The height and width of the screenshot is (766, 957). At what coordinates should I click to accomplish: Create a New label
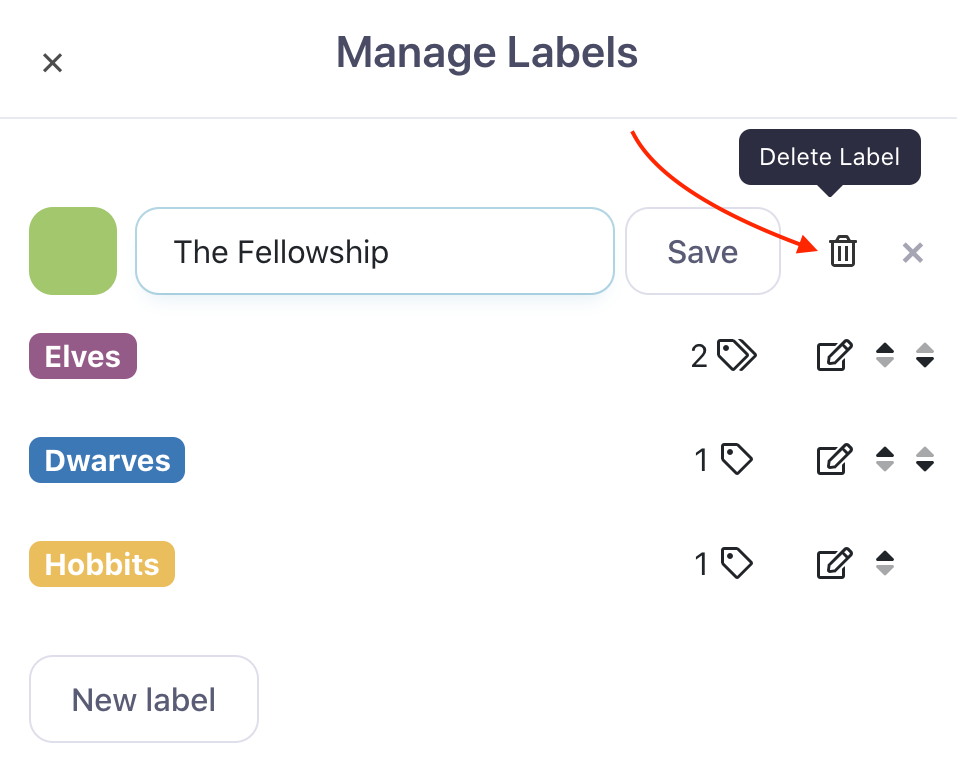coord(144,699)
